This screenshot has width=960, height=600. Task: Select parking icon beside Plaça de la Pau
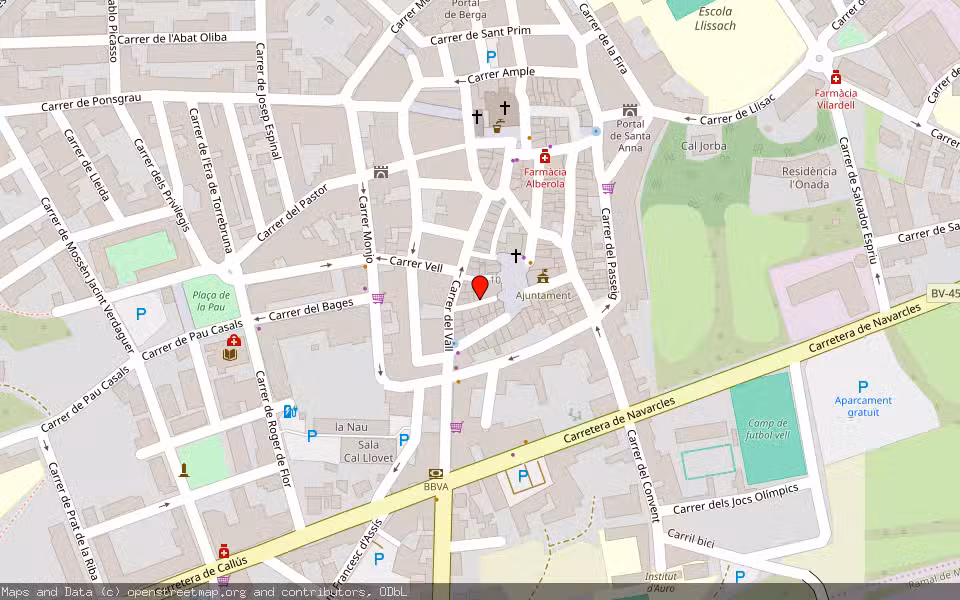pyautogui.click(x=141, y=314)
